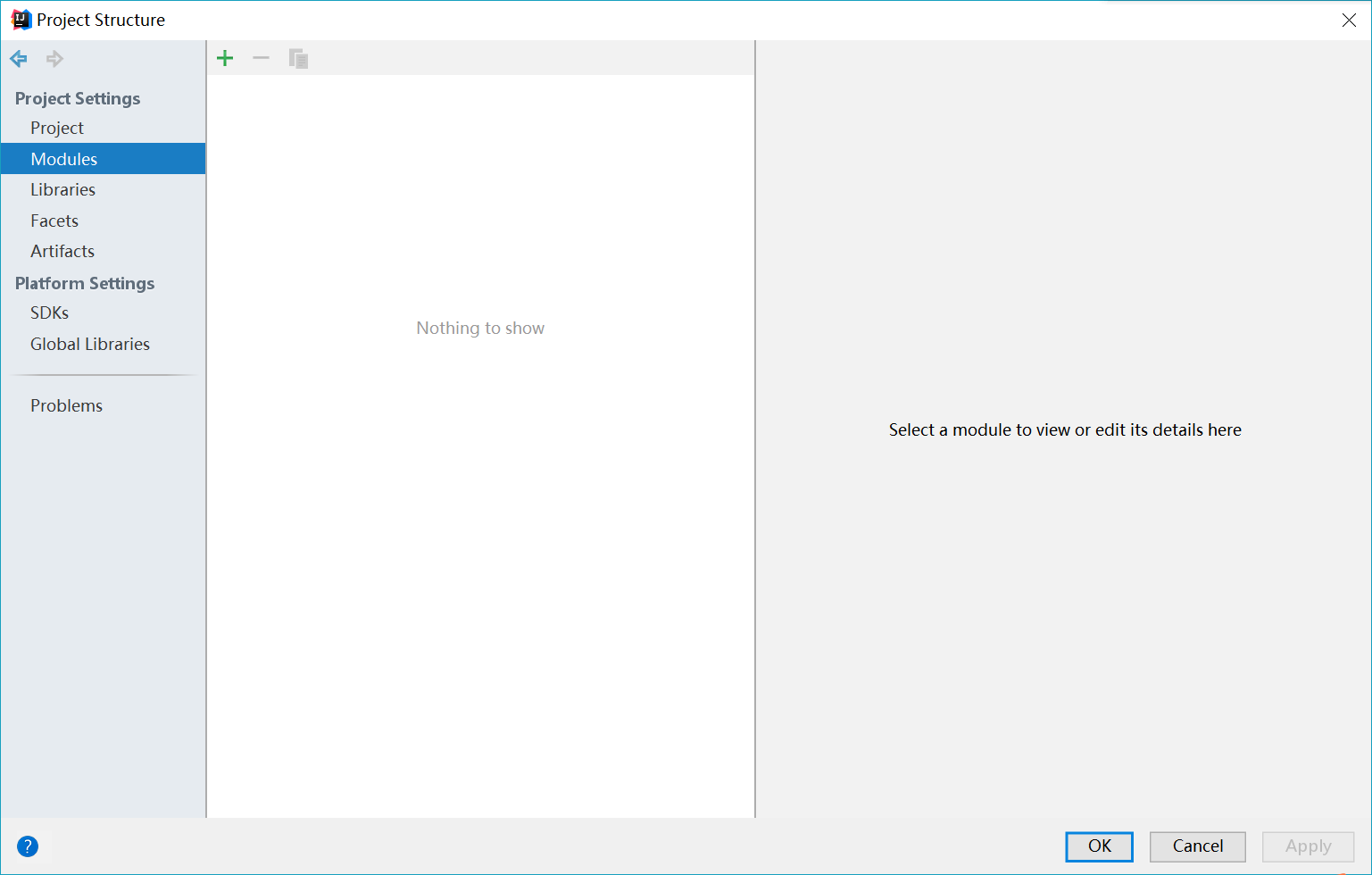
Task: Go back with the left arrow icon
Action: [19, 59]
